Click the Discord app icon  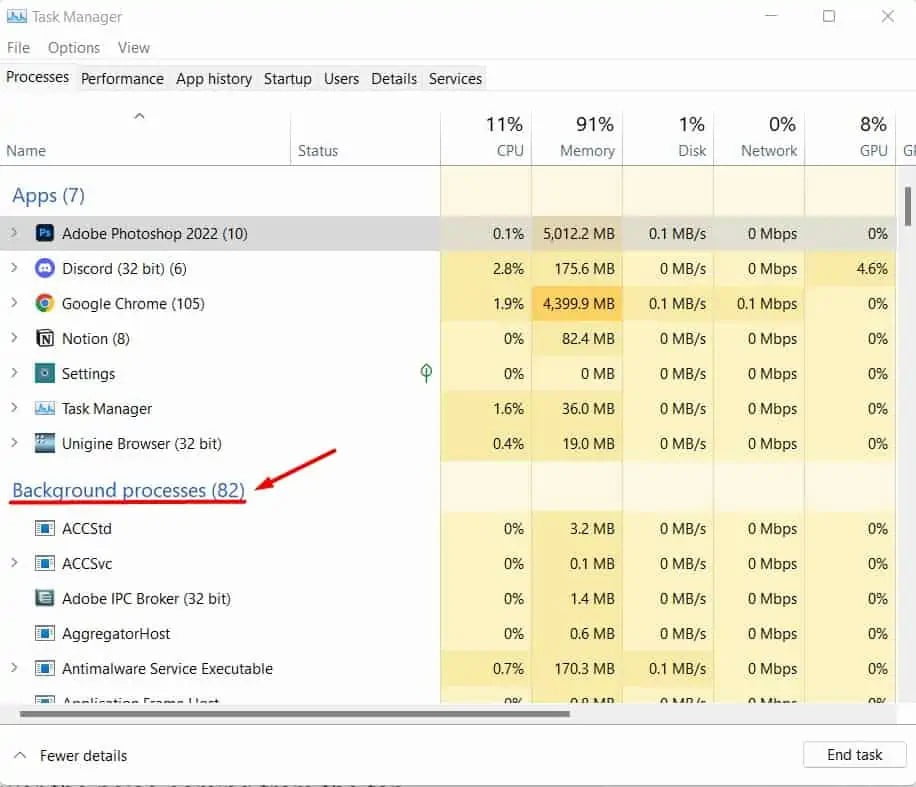[x=45, y=268]
